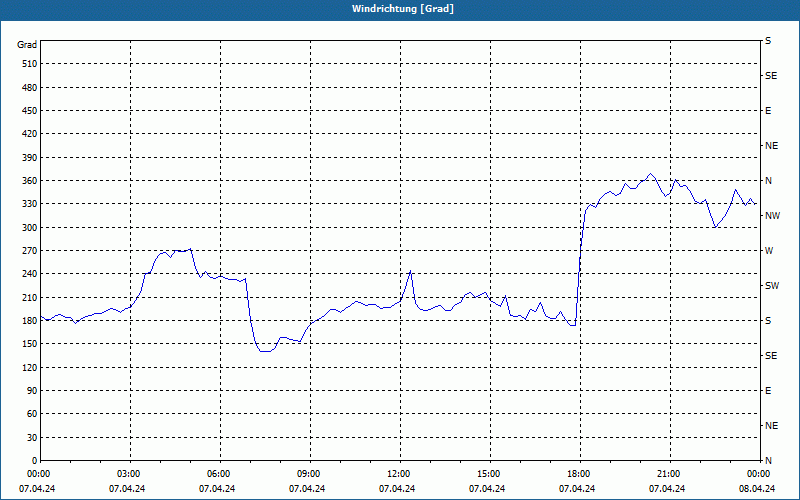Select the E compass label level with 90
Image resolution: width=800 pixels, height=500 pixels.
768,391
